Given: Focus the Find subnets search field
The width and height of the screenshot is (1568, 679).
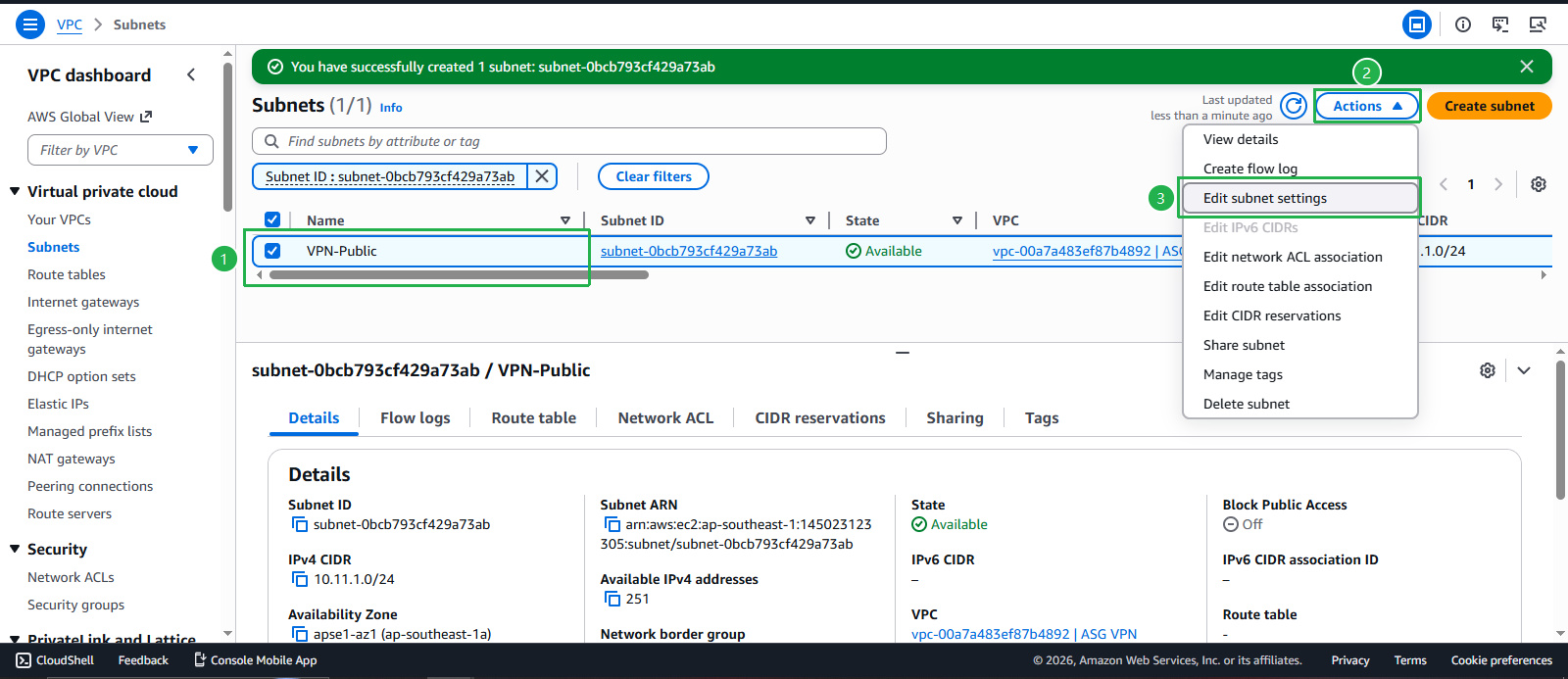Looking at the screenshot, I should click(x=569, y=141).
